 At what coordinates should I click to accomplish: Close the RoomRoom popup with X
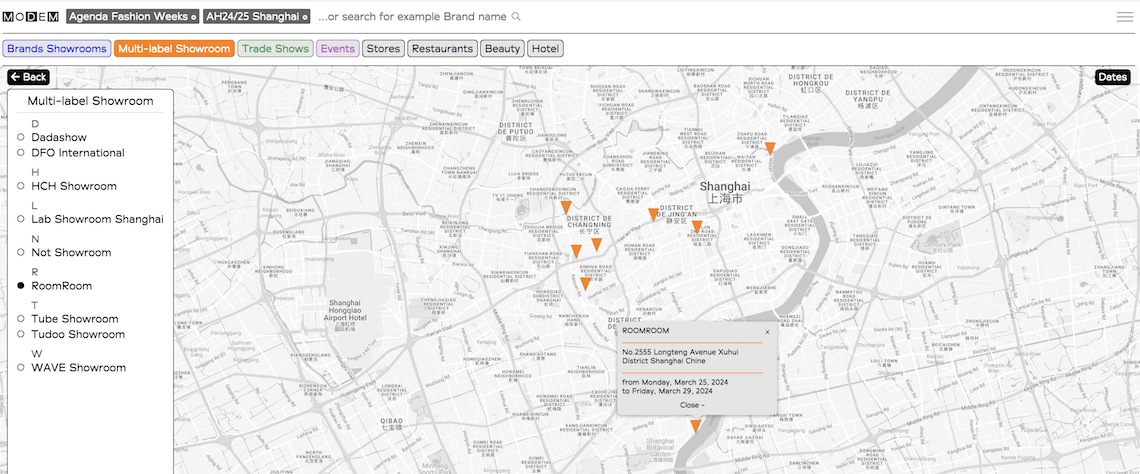[767, 332]
